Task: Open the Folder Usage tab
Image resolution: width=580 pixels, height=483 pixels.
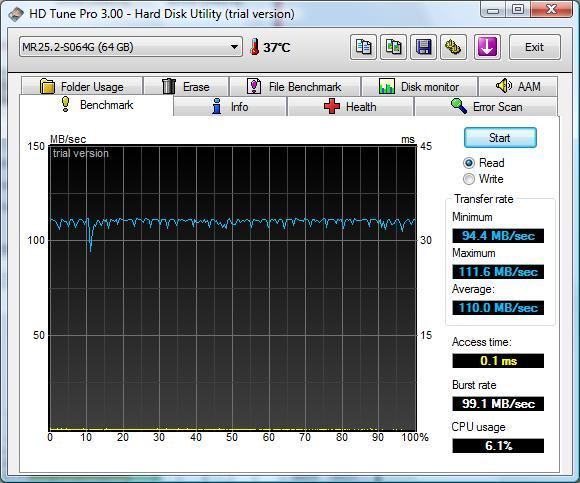Action: [x=82, y=87]
